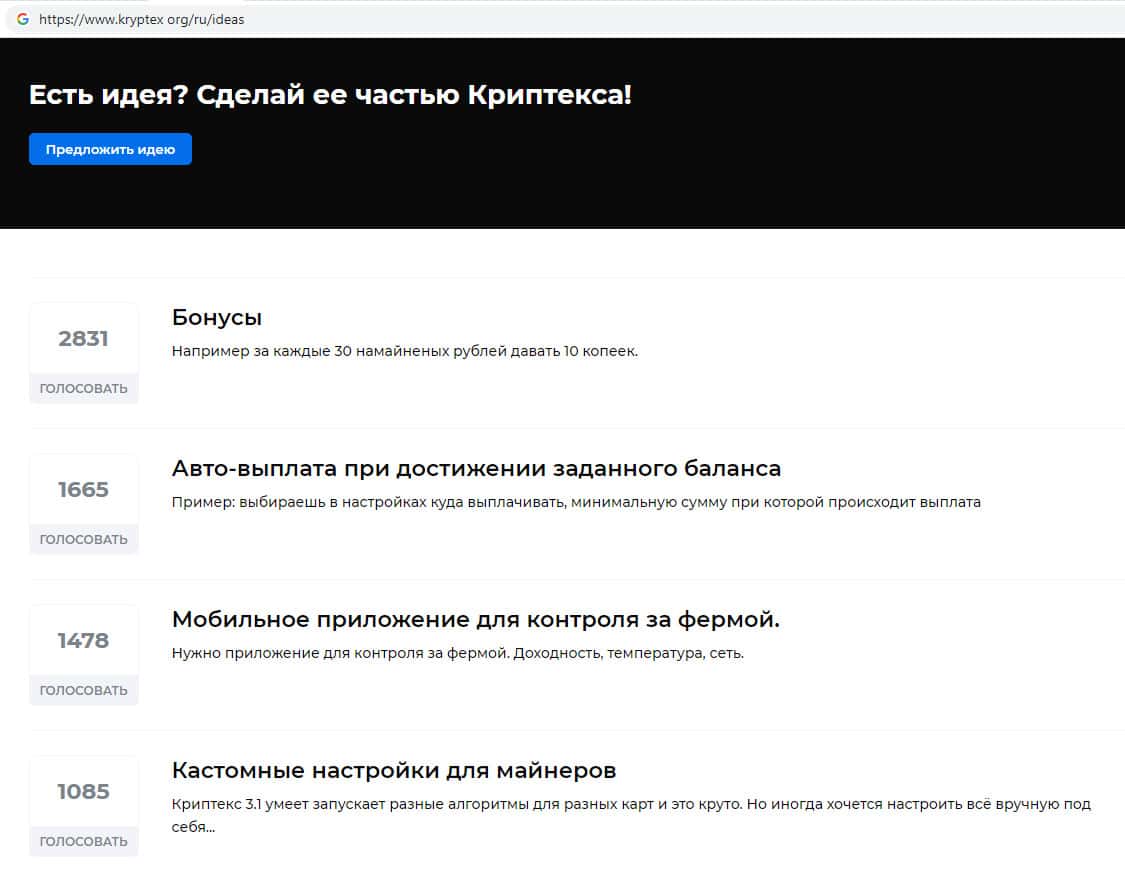Click the 1478 vote count

(83, 640)
